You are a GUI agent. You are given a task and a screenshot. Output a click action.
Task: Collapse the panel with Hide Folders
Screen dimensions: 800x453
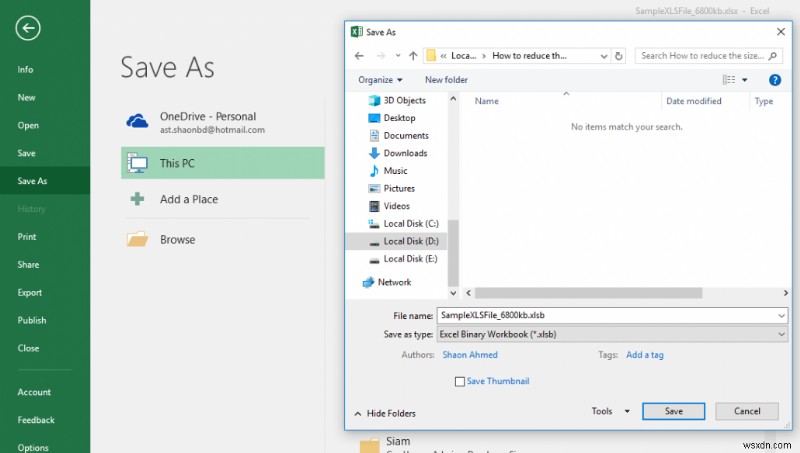coord(385,413)
